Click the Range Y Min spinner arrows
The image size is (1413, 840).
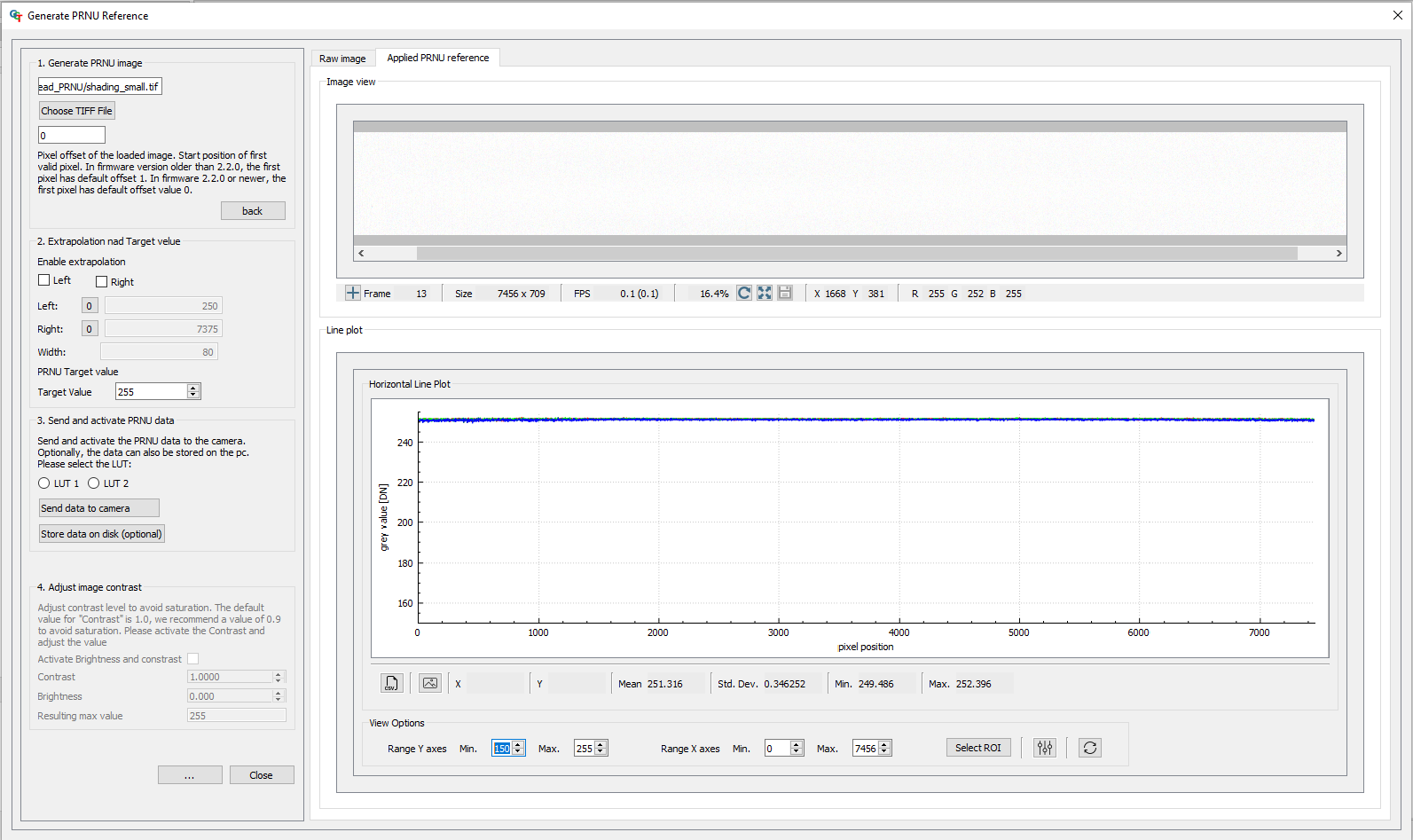point(519,748)
